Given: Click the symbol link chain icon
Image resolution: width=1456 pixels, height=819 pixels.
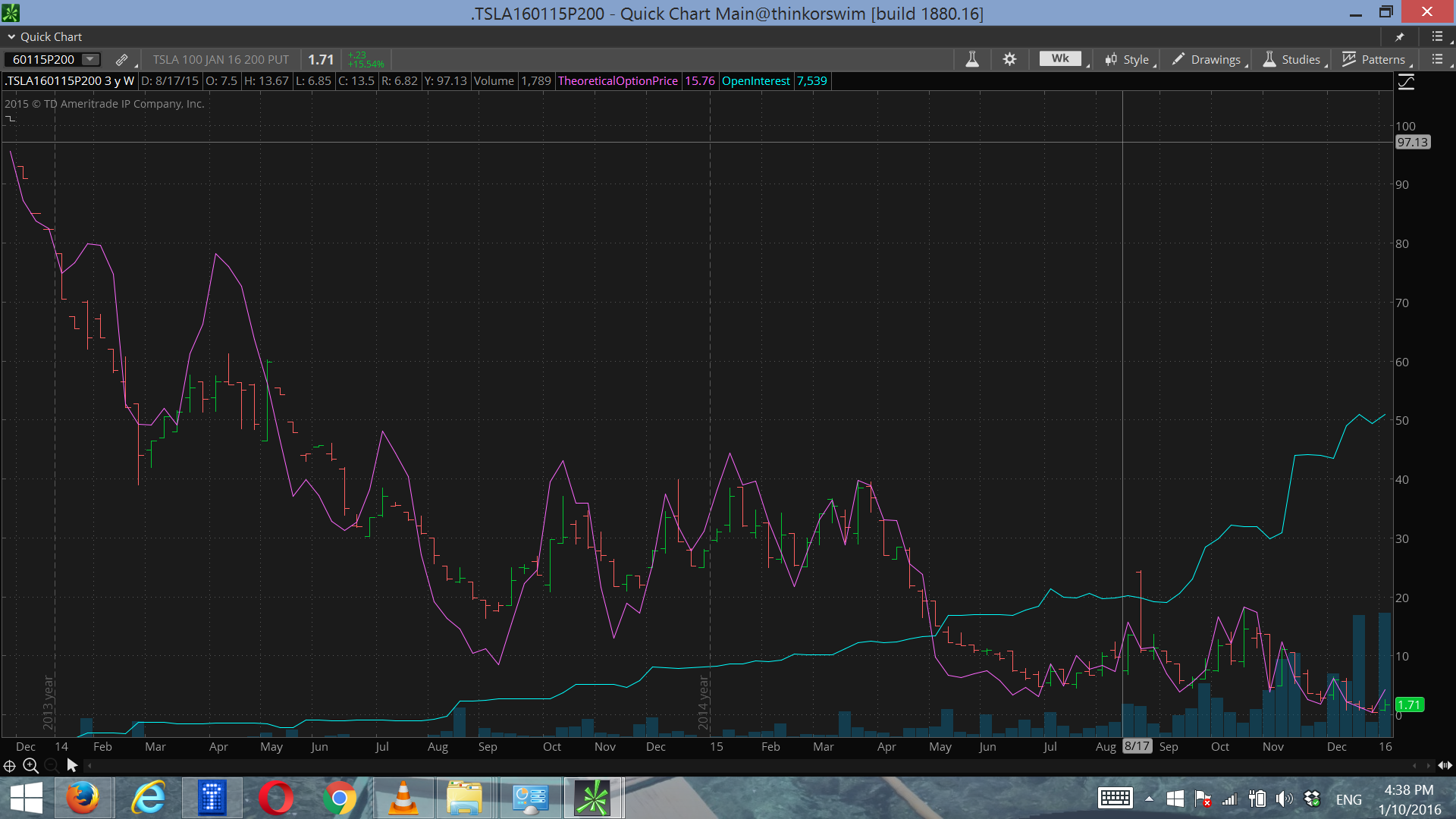Looking at the screenshot, I should pyautogui.click(x=121, y=59).
